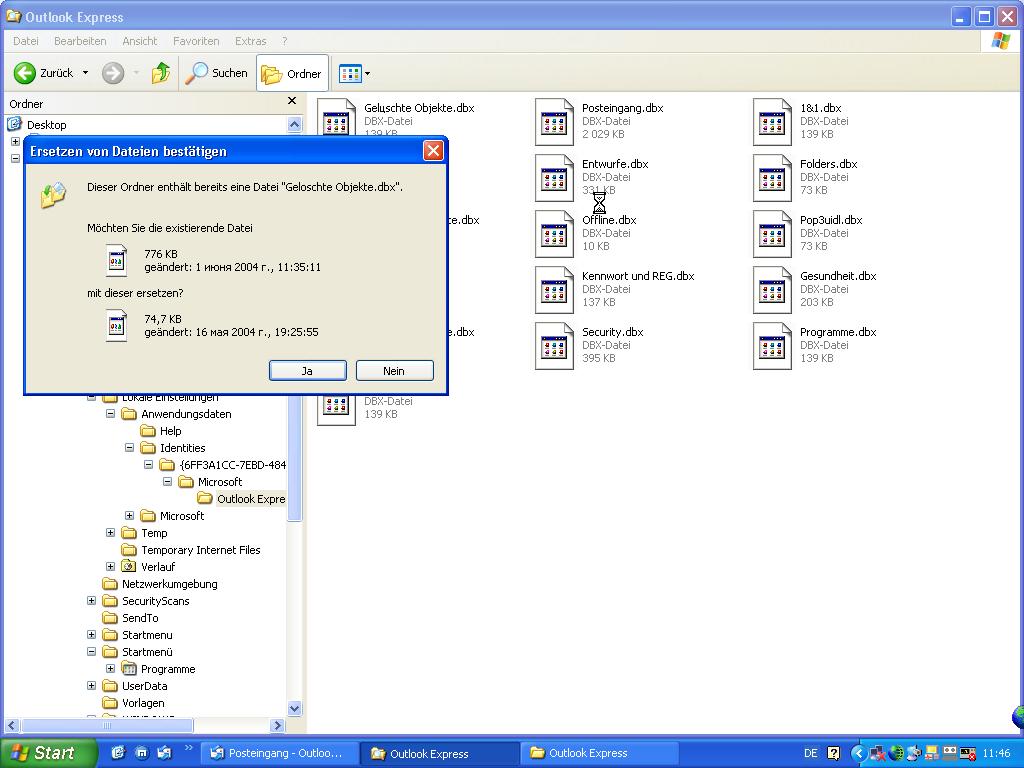Image resolution: width=1024 pixels, height=768 pixels.
Task: Collapse the Startmenü folder
Action: pos(91,652)
